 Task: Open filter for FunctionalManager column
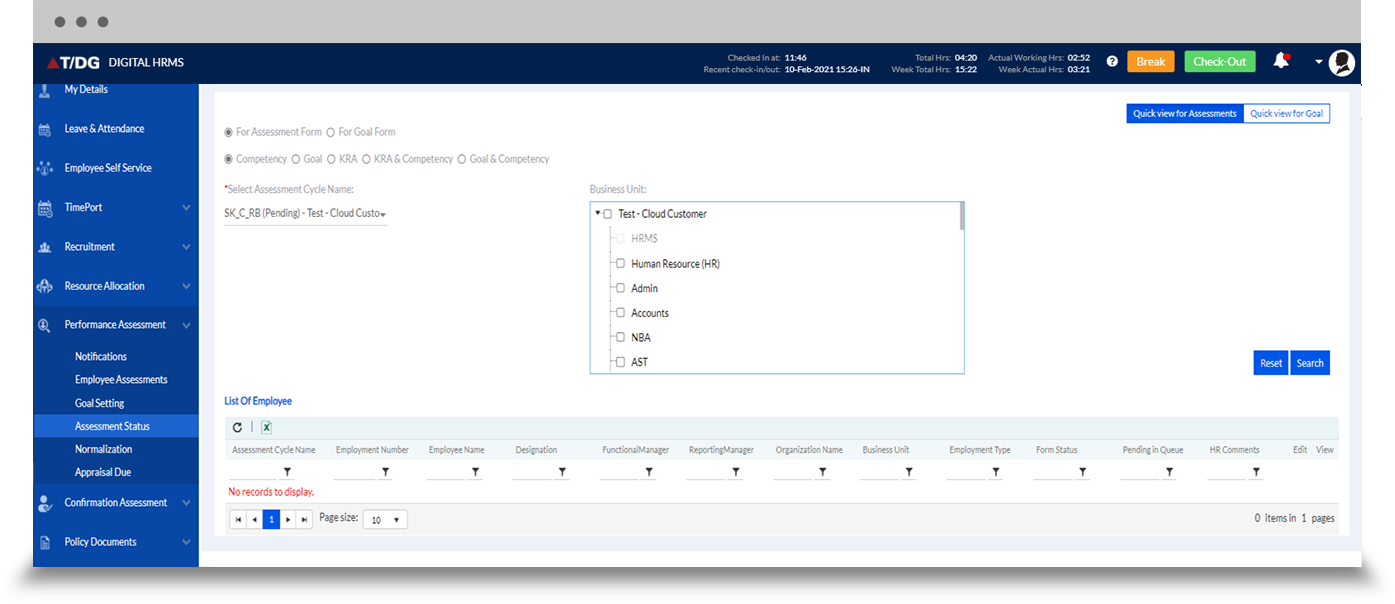[648, 471]
